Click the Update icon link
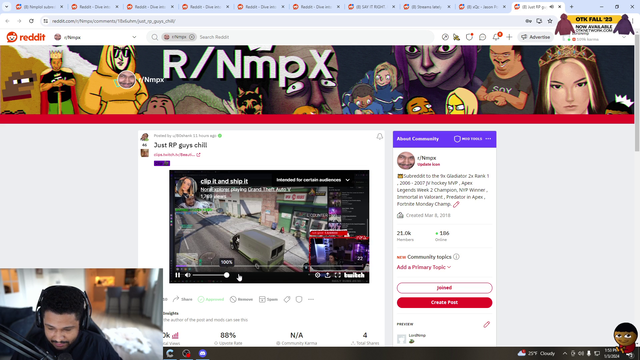The image size is (640, 360). coord(429,164)
